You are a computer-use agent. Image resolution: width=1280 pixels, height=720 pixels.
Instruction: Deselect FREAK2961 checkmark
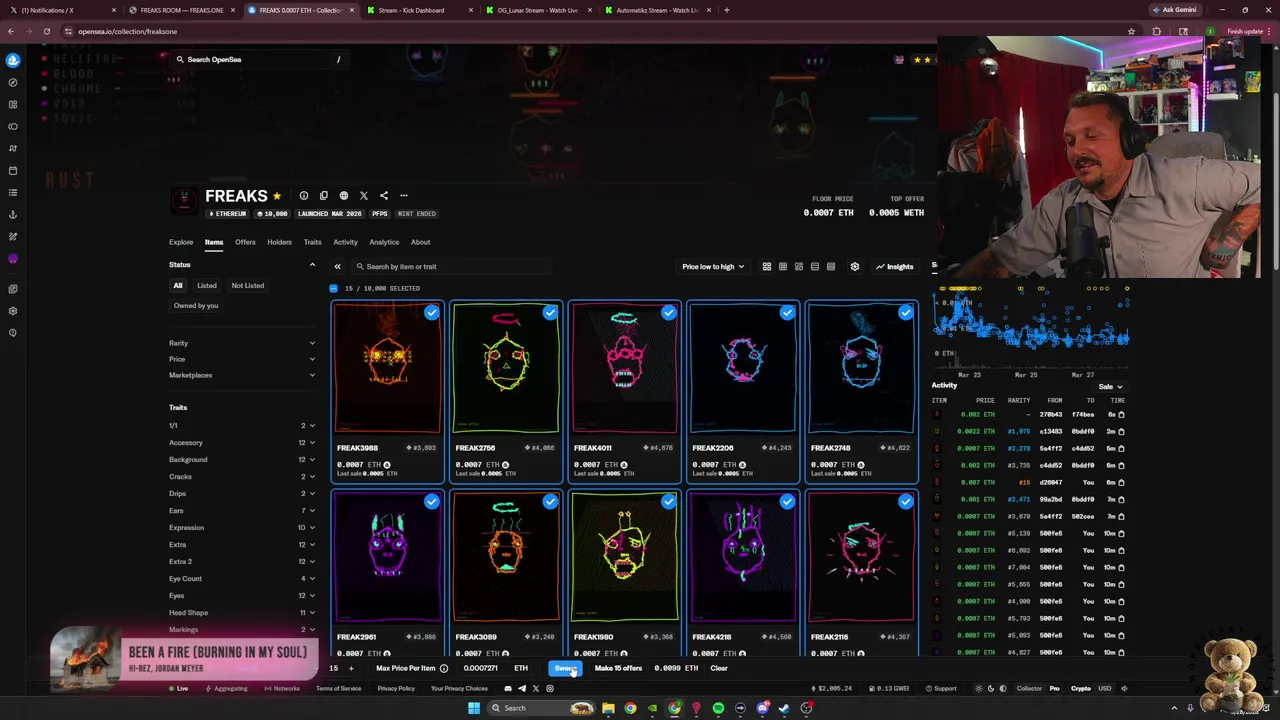(x=431, y=502)
